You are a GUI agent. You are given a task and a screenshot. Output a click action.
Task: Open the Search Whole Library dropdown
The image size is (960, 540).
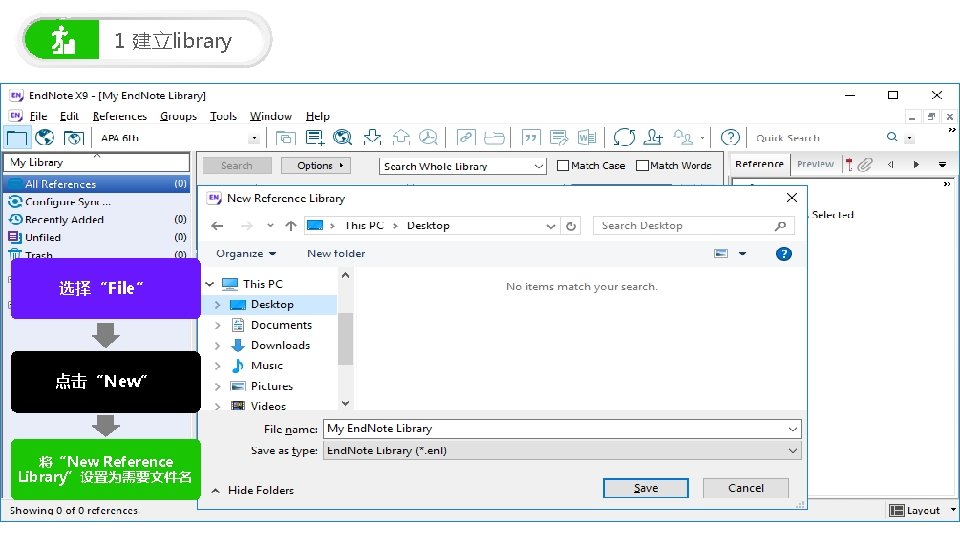click(x=538, y=166)
